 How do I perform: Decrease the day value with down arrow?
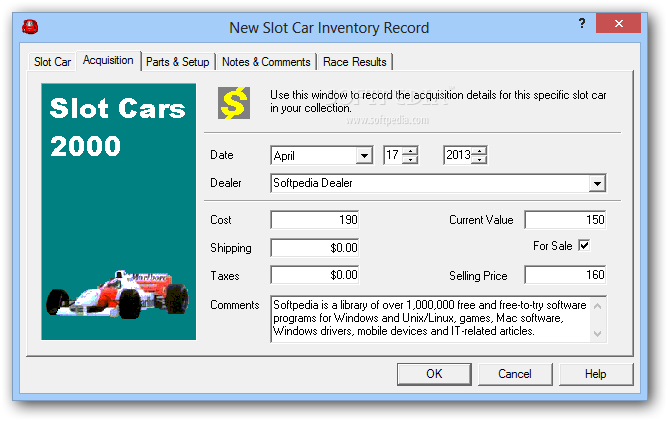[410, 159]
